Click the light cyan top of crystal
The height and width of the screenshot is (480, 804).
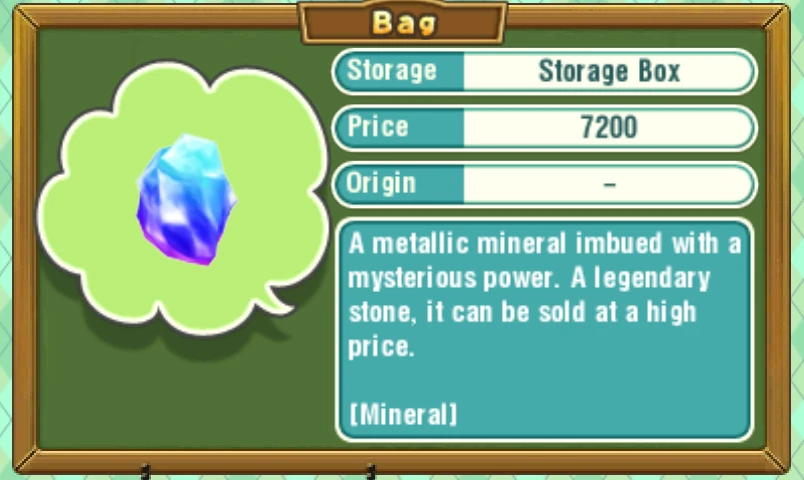[190, 149]
